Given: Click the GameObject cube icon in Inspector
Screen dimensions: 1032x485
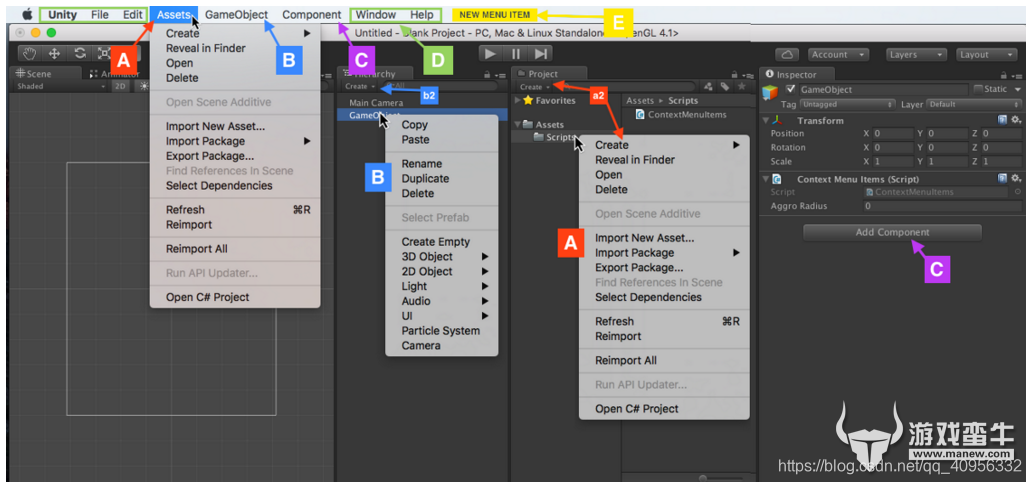Looking at the screenshot, I should coord(770,93).
